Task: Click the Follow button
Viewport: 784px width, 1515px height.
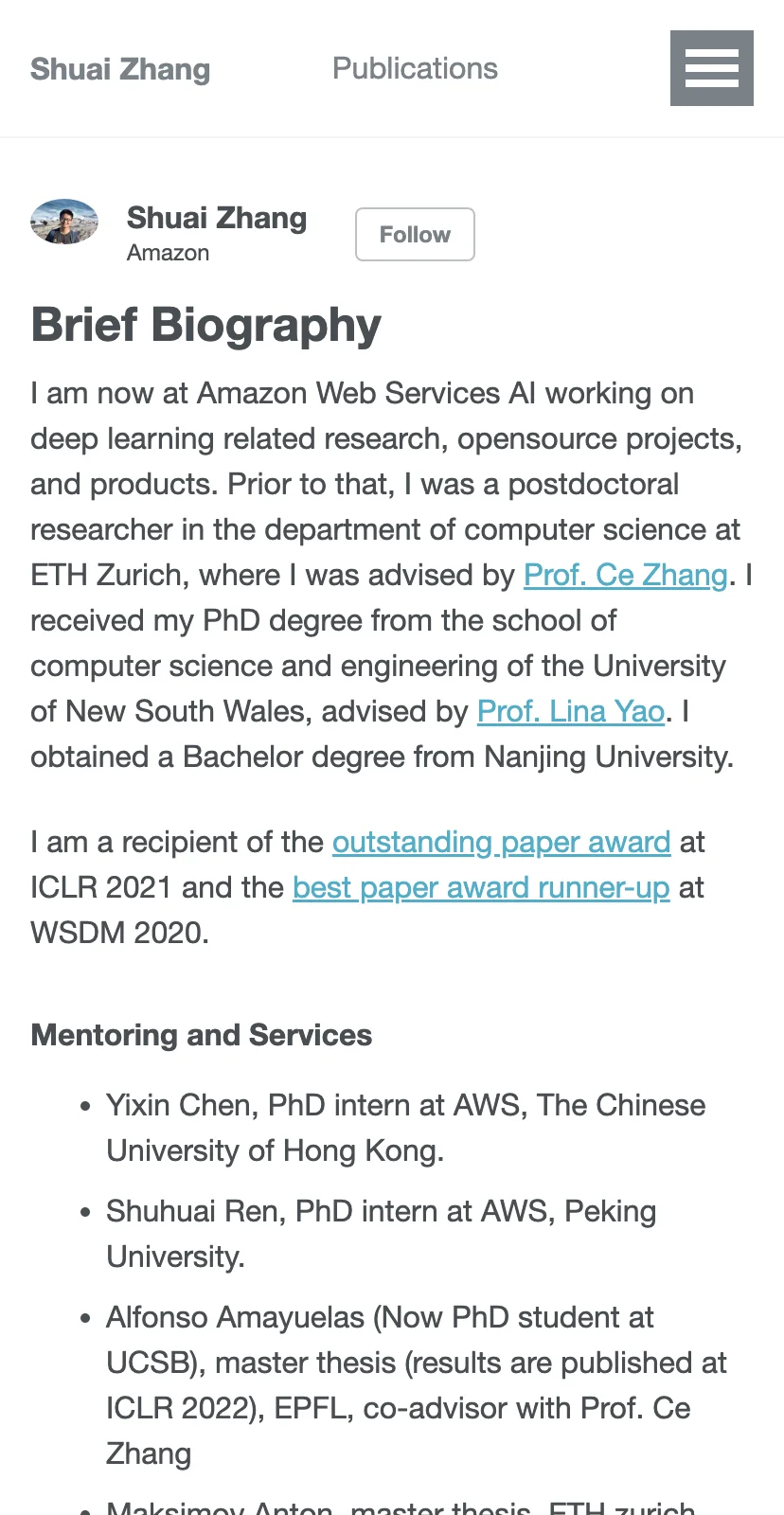Action: pos(415,234)
